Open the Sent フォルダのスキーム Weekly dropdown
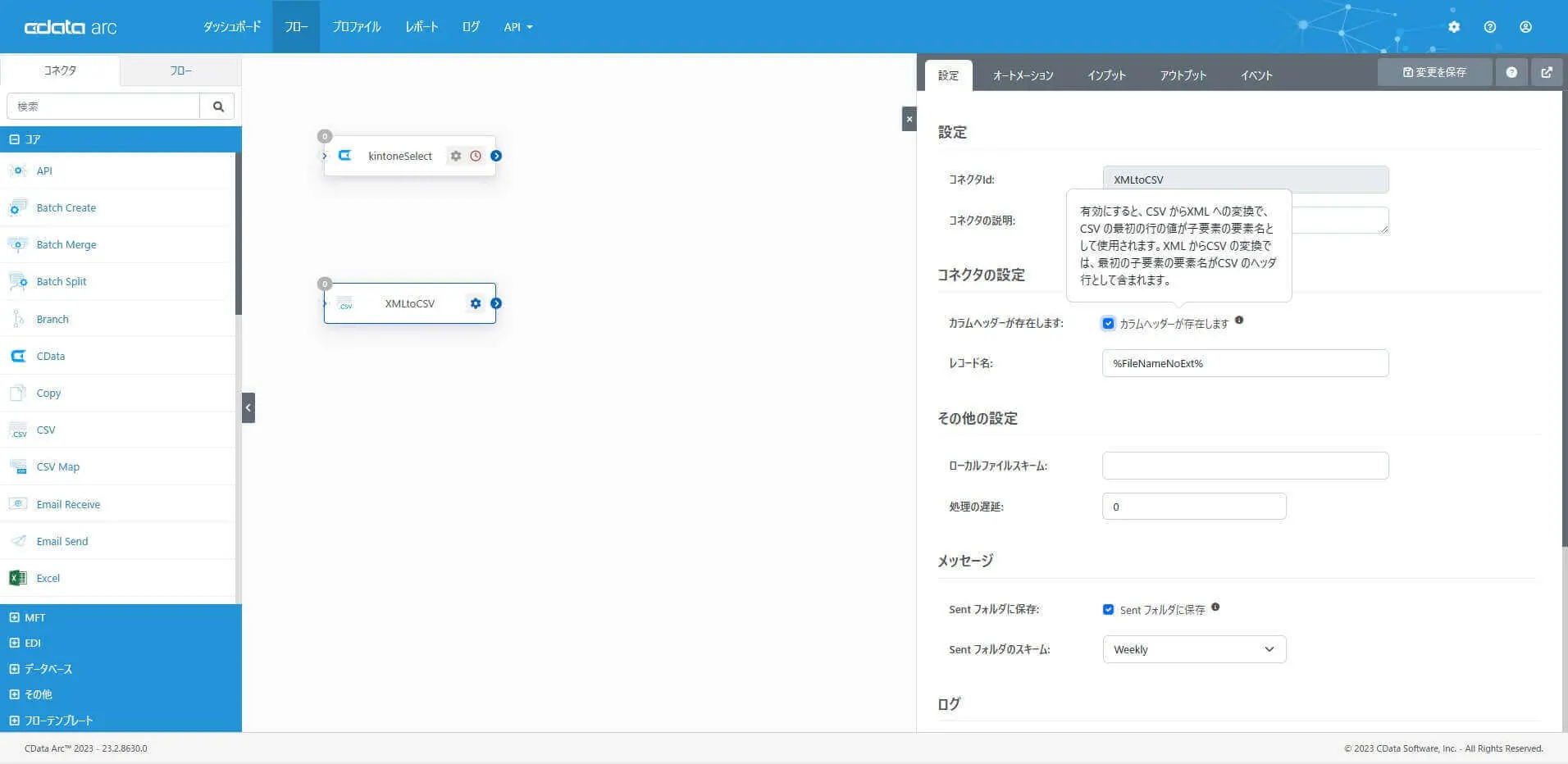This screenshot has height=764, width=1568. (x=1194, y=649)
